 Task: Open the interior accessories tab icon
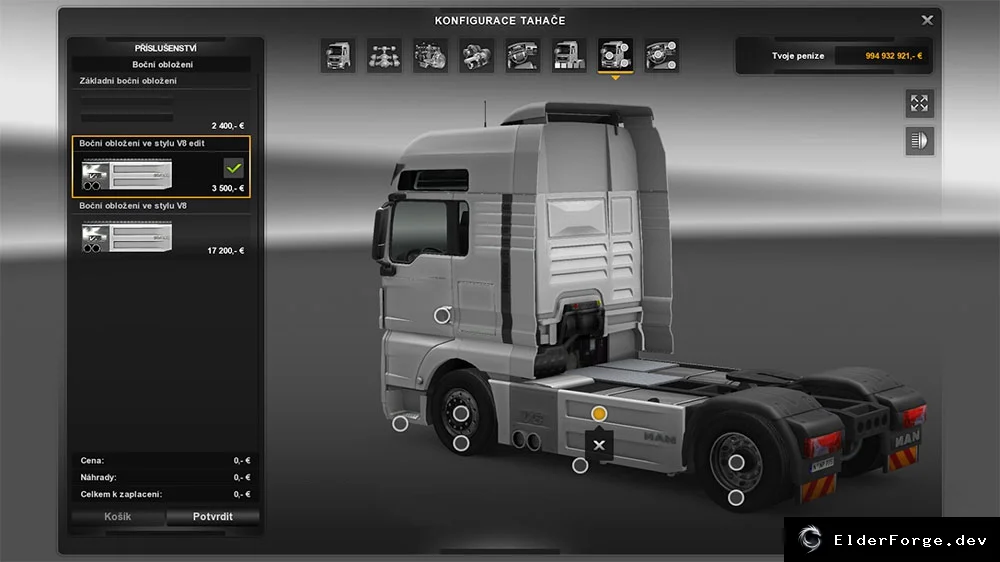[661, 55]
